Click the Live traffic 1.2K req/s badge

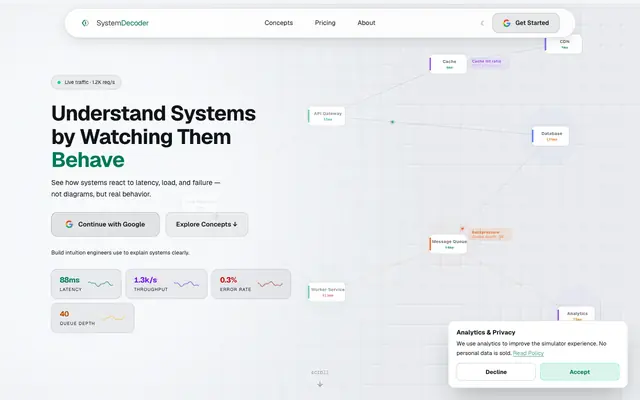point(86,82)
